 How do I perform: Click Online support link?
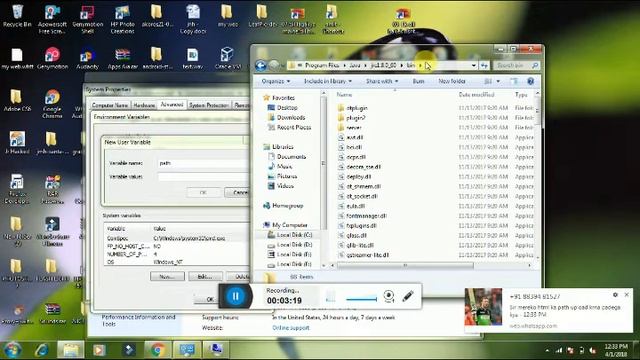point(291,328)
